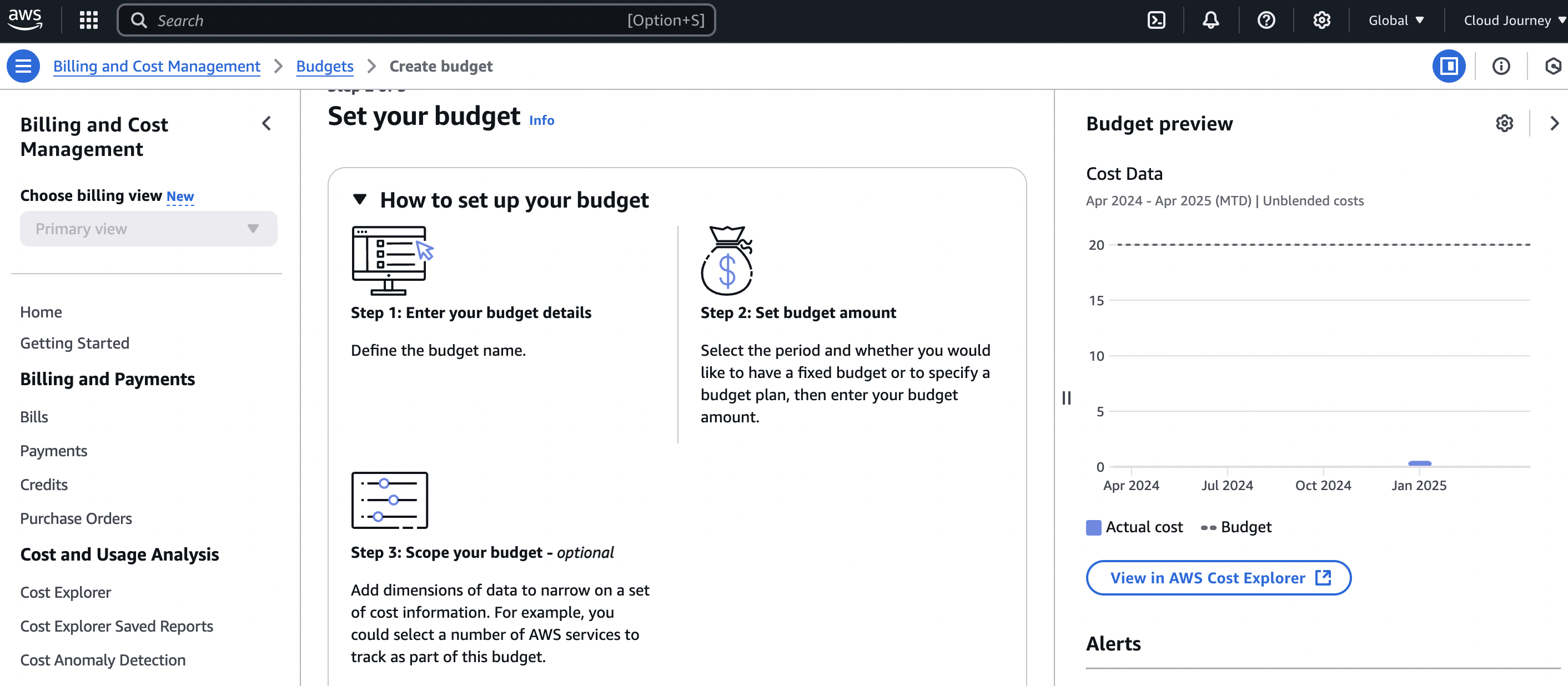Open the console settings gear
The image size is (1568, 686).
(1321, 20)
